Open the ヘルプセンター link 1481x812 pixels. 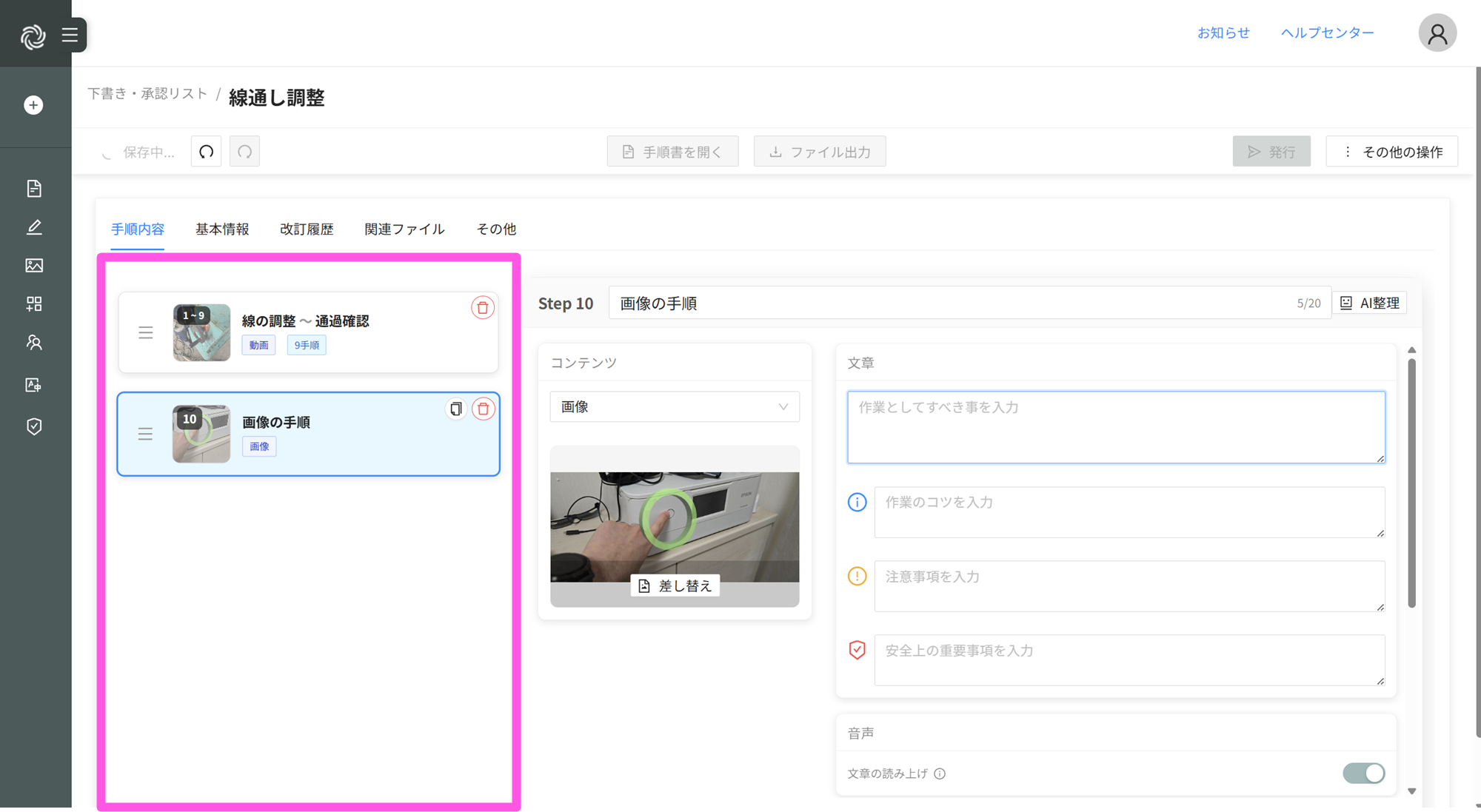click(1327, 33)
